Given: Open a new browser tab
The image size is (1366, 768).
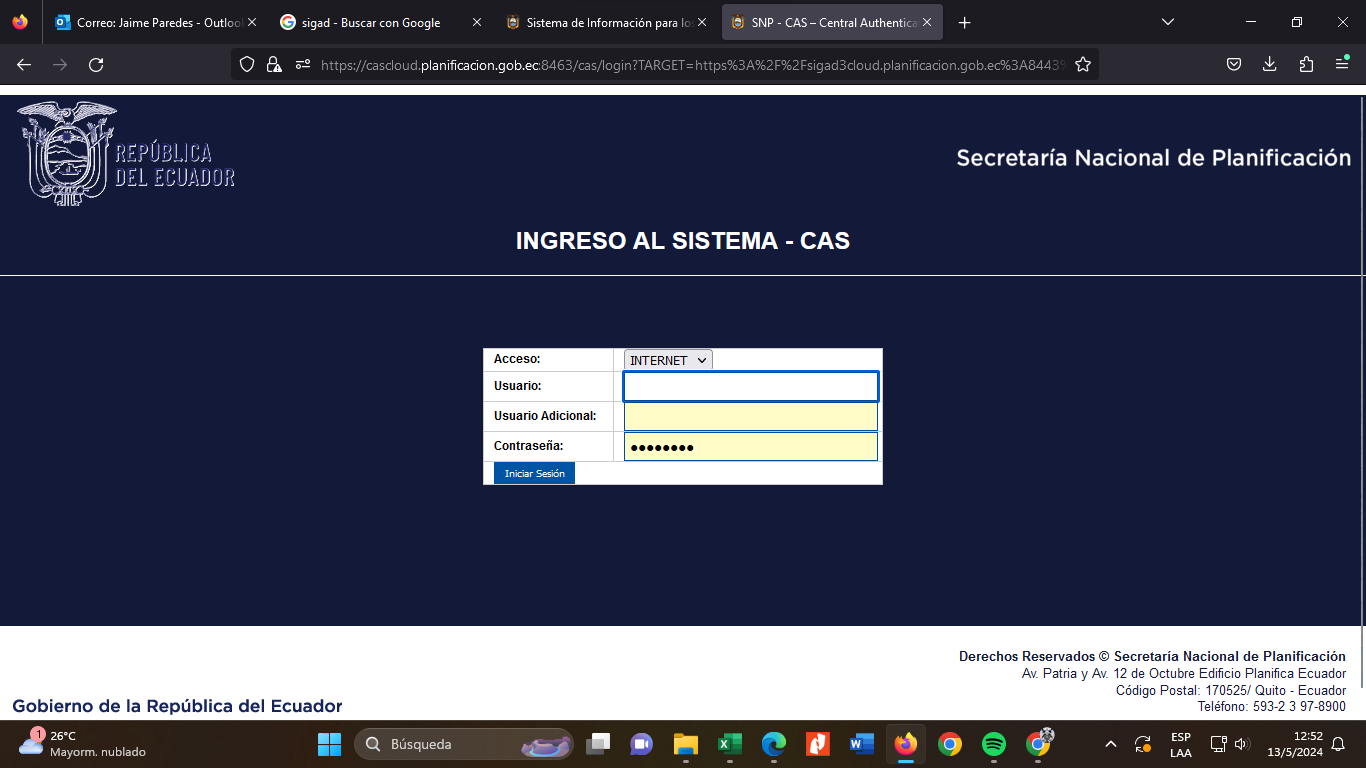Looking at the screenshot, I should pos(964,22).
